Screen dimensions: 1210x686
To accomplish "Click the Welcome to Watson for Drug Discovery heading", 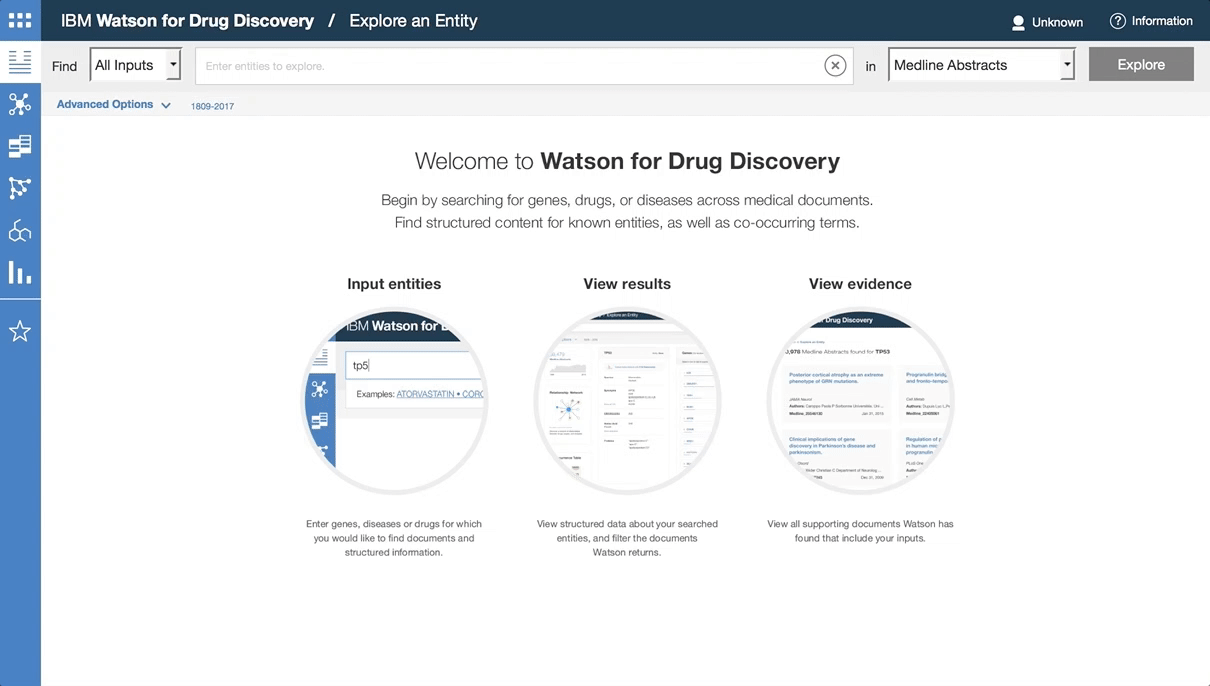I will (627, 161).
